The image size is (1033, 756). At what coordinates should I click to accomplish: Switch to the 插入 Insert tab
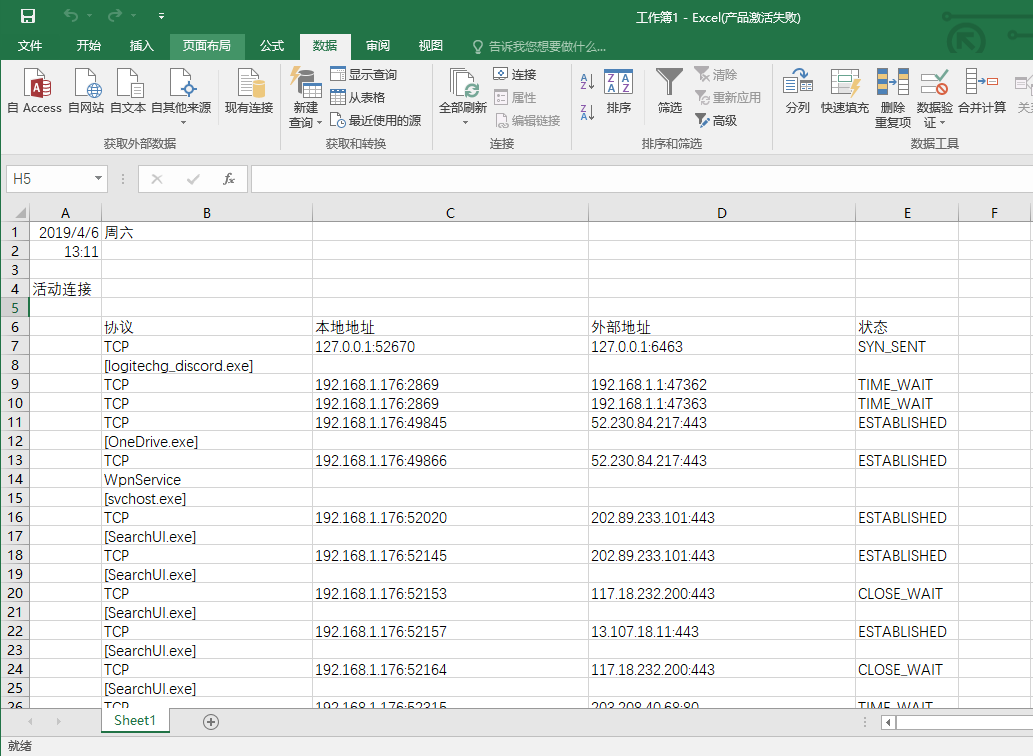(141, 45)
